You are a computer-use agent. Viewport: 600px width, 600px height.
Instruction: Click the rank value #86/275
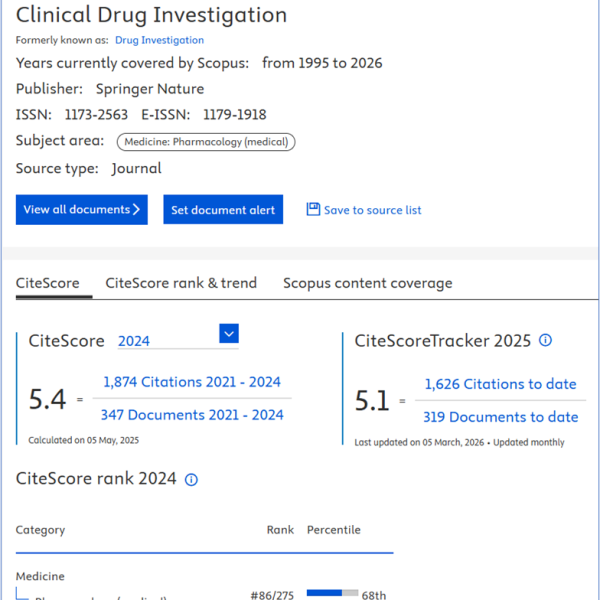click(272, 595)
